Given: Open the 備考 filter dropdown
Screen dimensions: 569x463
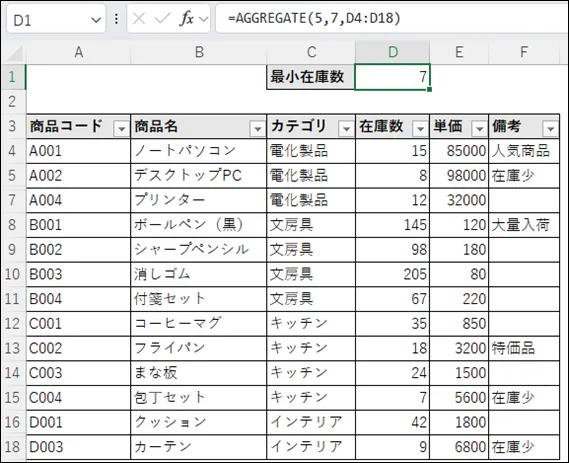Looking at the screenshot, I should (550, 128).
